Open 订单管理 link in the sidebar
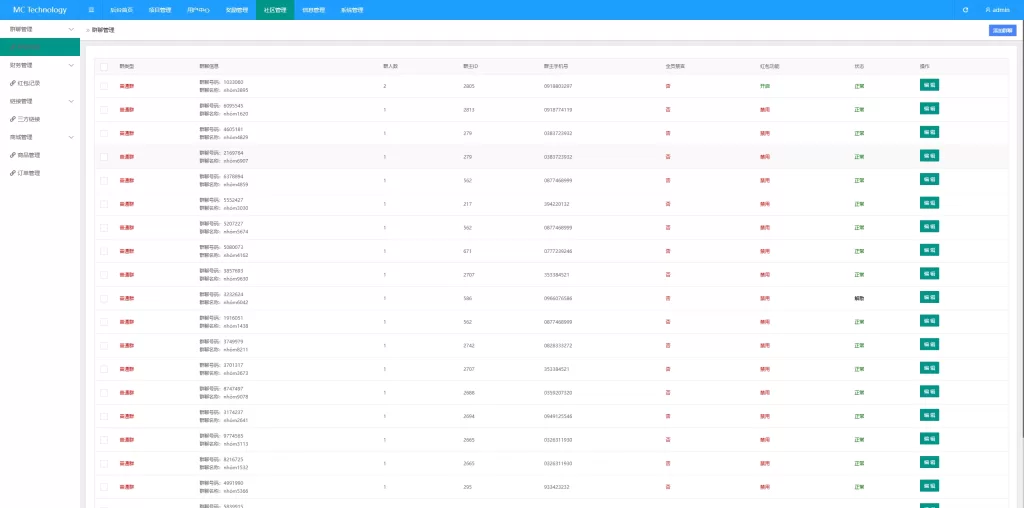Viewport: 1024px width, 508px height. tap(25, 173)
